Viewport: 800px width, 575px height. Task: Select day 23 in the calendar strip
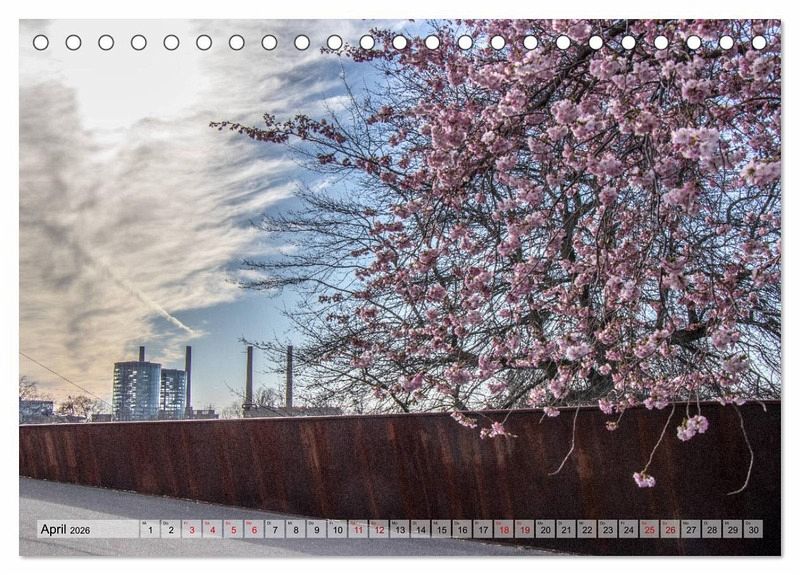click(x=608, y=529)
